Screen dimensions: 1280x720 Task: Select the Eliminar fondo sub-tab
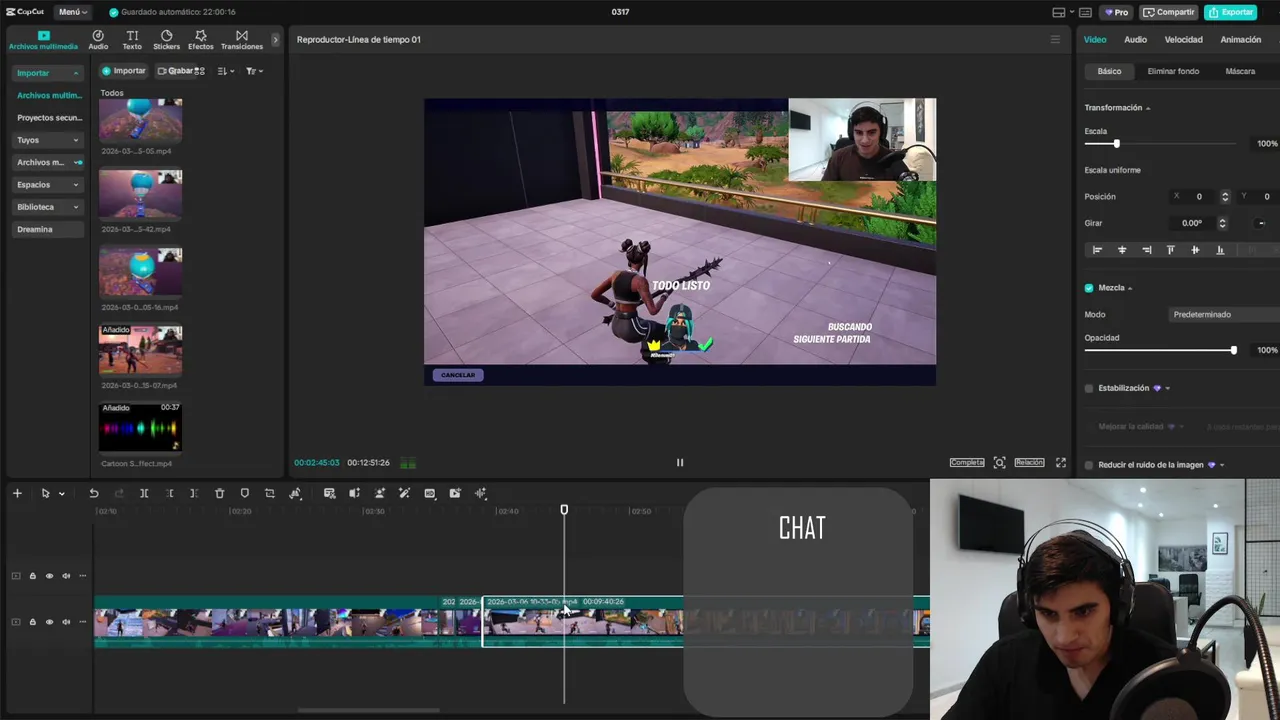pos(1173,71)
